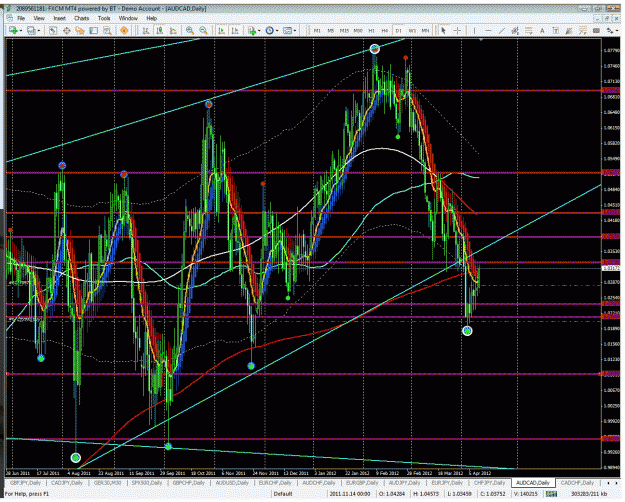Click the Default profile in status bar
625x502 pixels.
tap(283, 494)
